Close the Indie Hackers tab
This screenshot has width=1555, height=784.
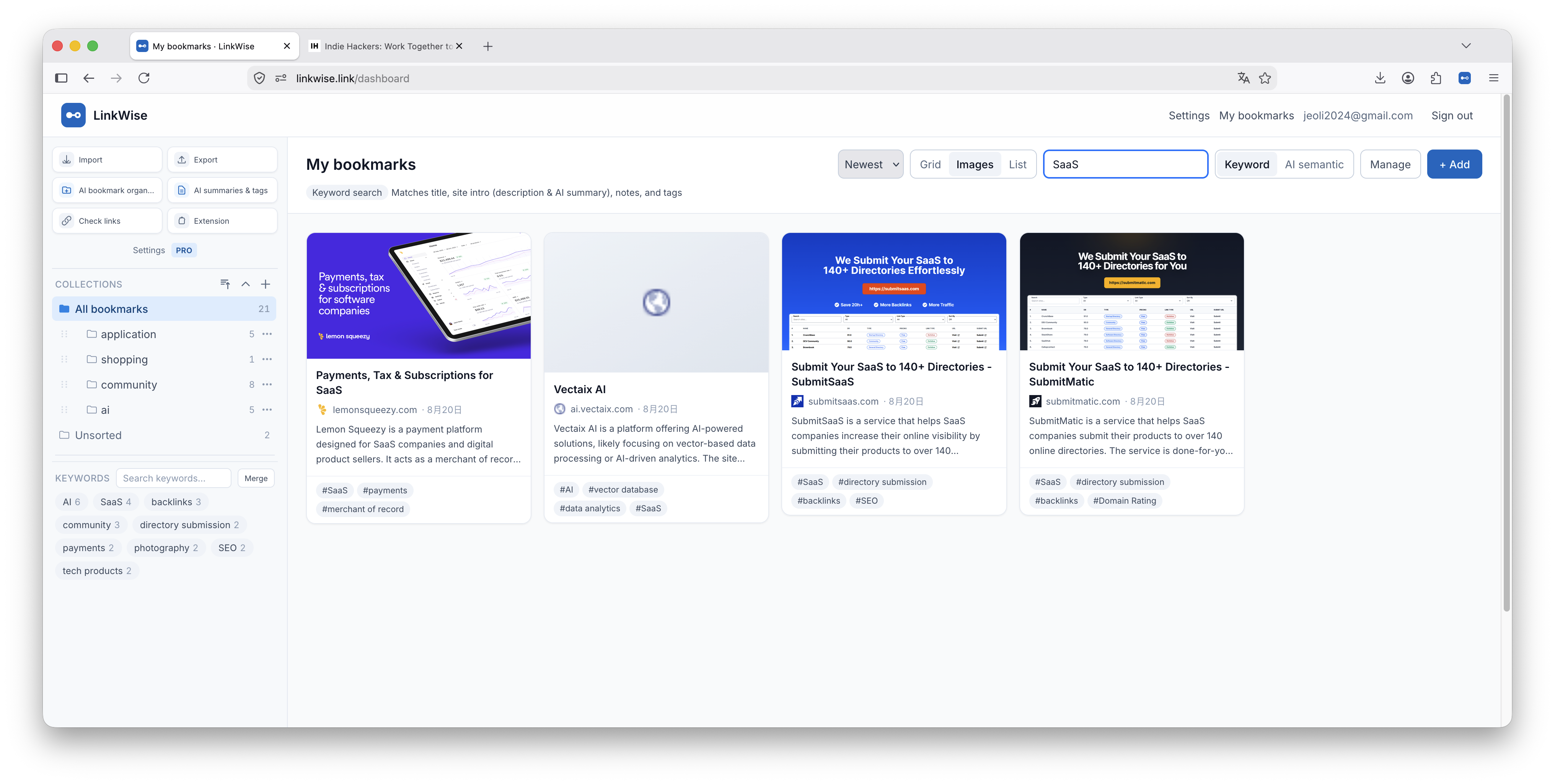[x=459, y=46]
